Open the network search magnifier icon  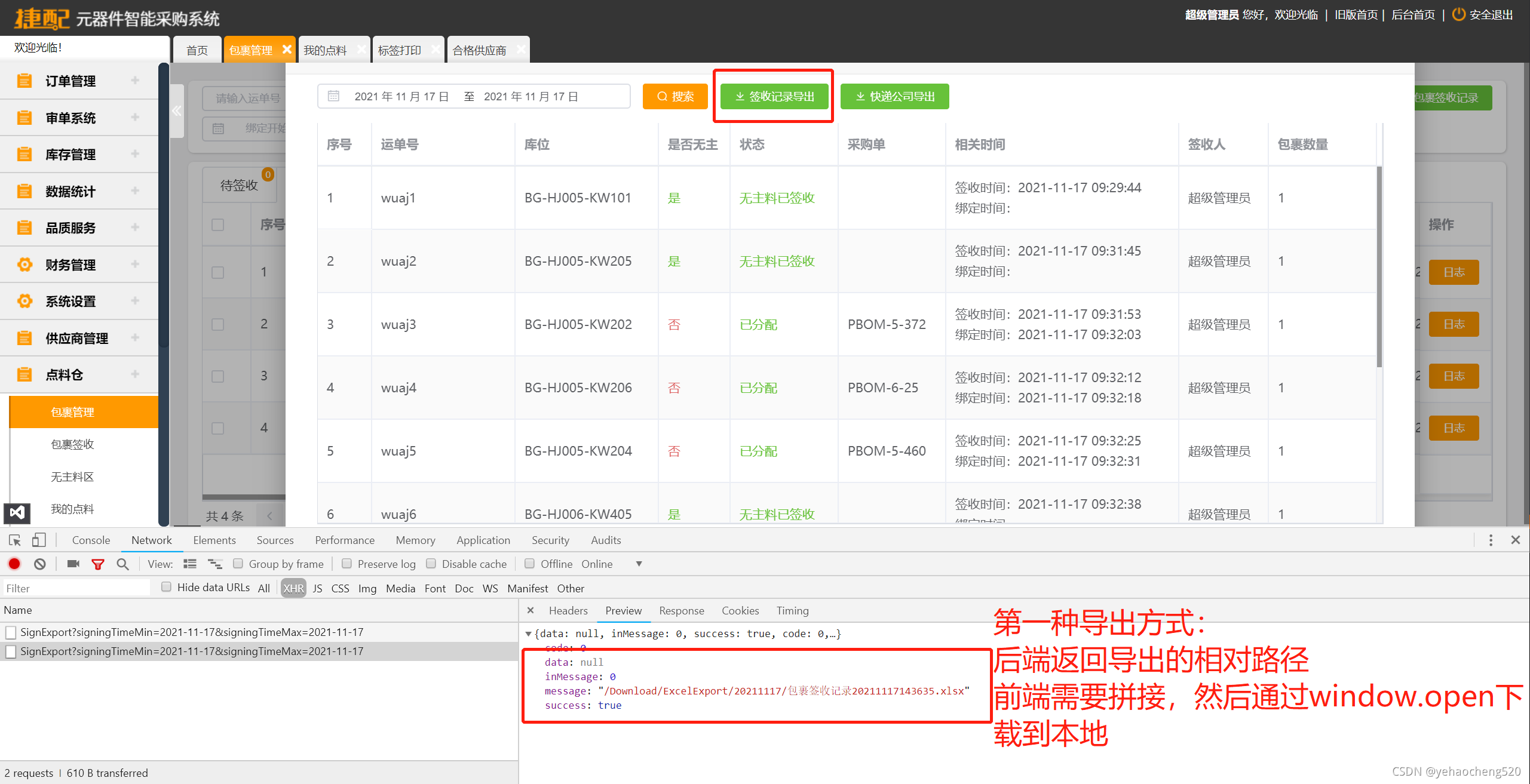[x=122, y=564]
